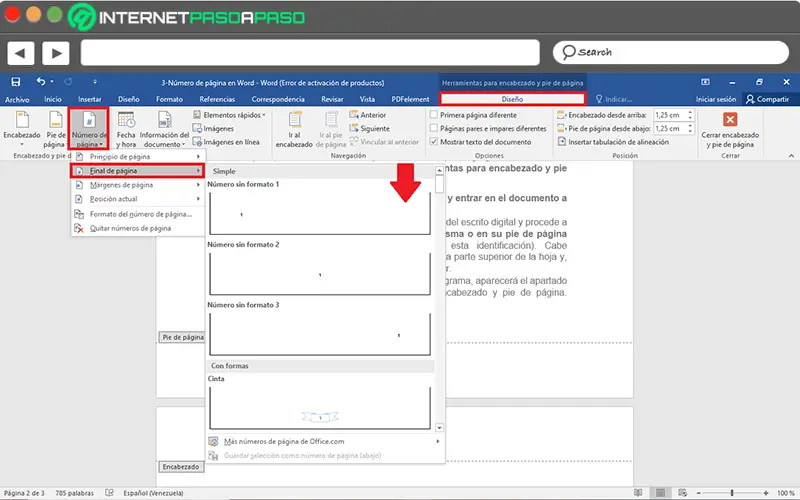Select the header tools Diseño tab
This screenshot has height=500, width=800.
(x=512, y=99)
